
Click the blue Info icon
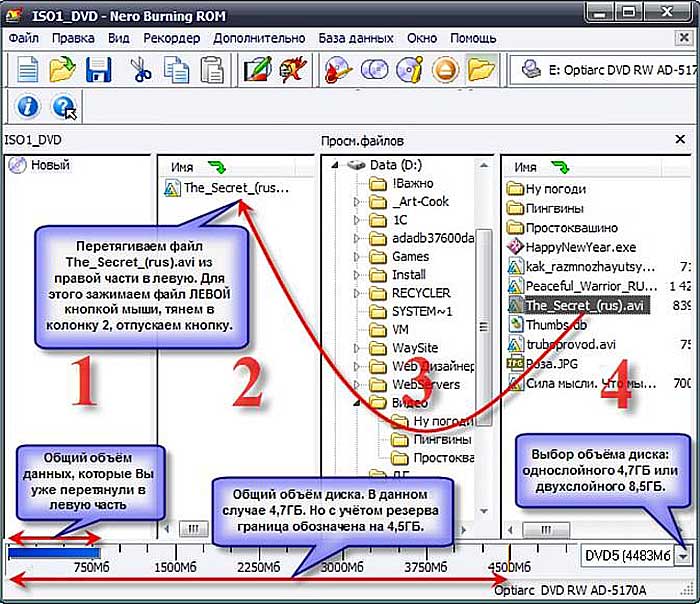[x=28, y=107]
